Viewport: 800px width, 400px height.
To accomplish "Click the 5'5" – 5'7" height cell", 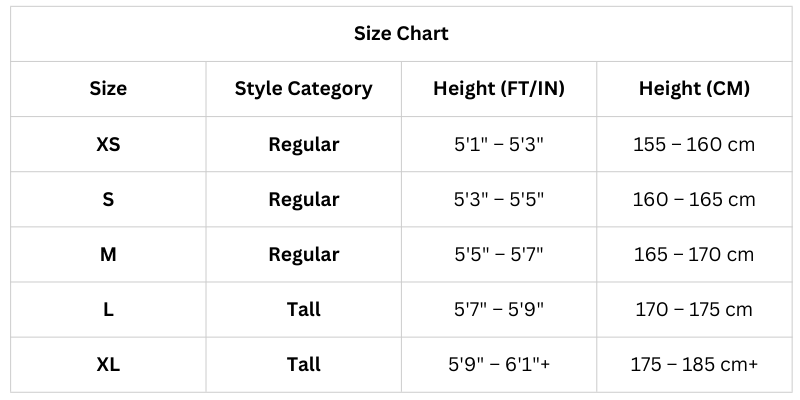I will point(498,254).
